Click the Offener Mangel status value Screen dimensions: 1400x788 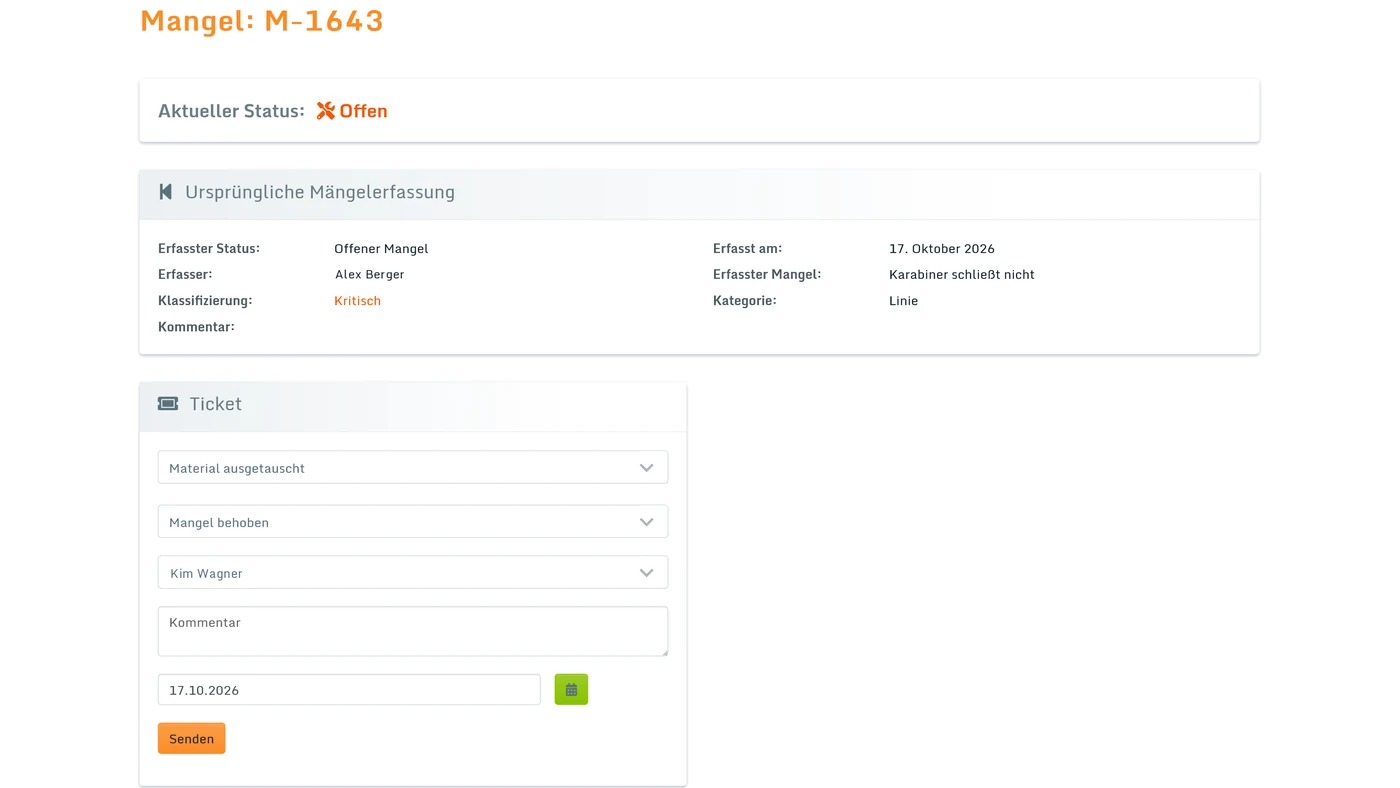pos(381,248)
